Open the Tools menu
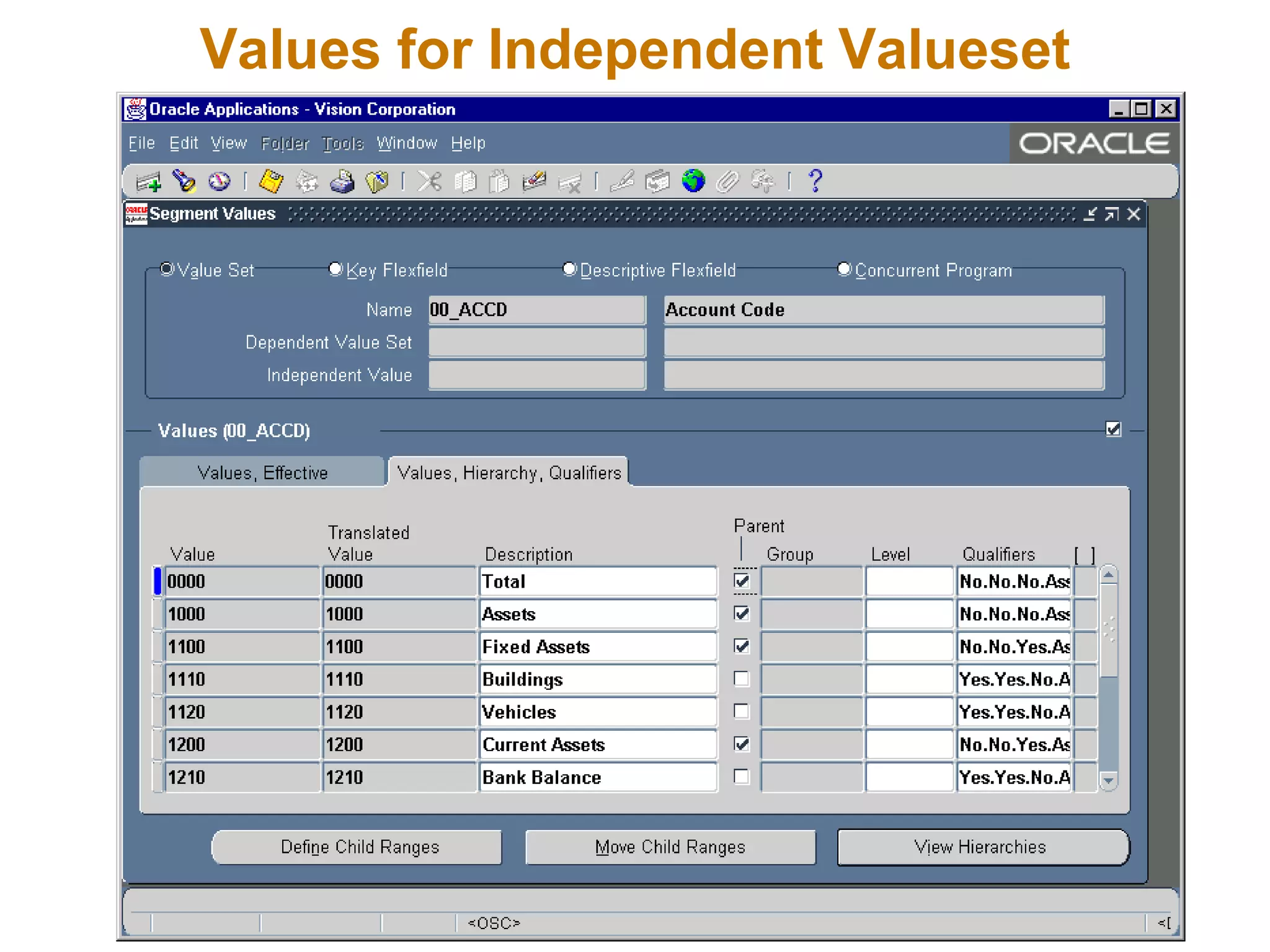Screen dimensions: 1270x952 343,143
